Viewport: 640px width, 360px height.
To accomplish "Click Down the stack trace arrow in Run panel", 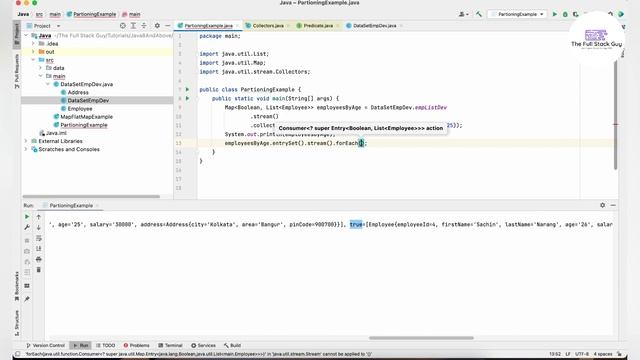I will (39, 227).
